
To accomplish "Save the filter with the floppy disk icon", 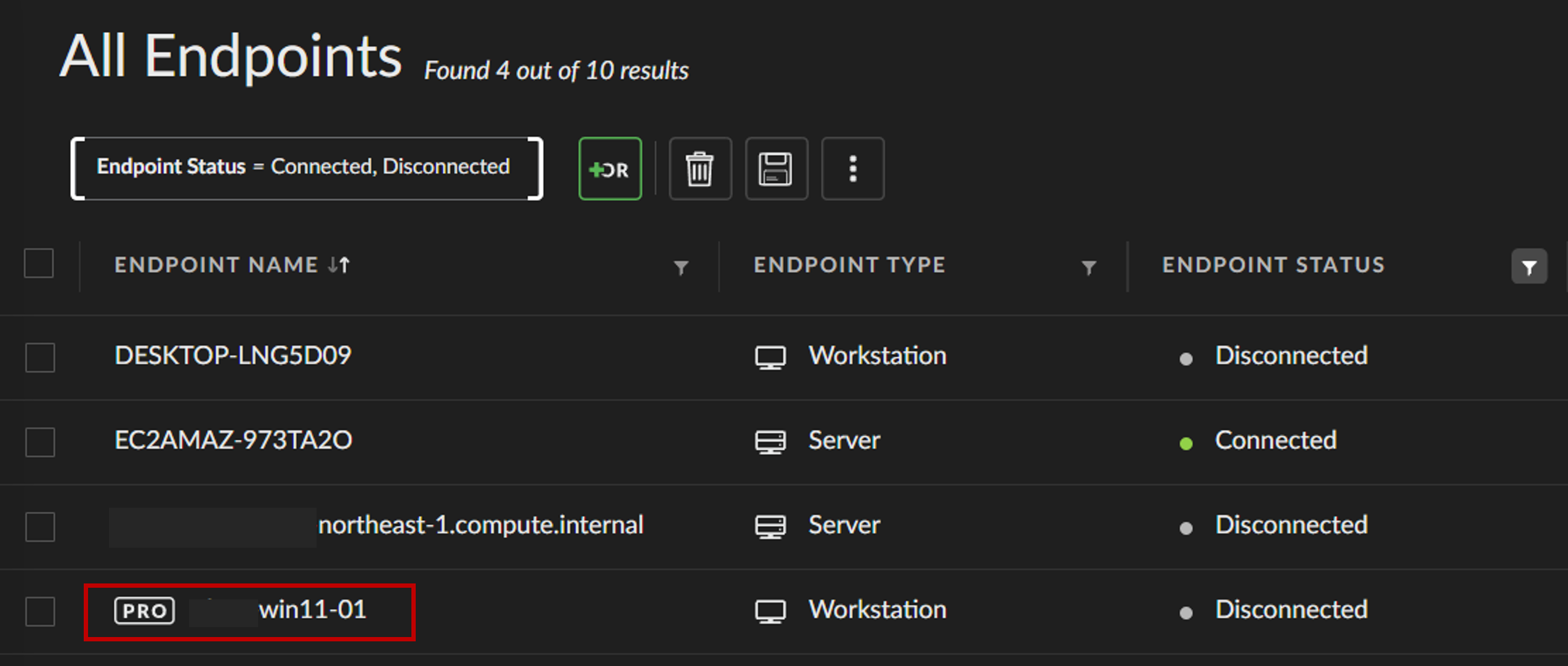I will click(x=776, y=169).
